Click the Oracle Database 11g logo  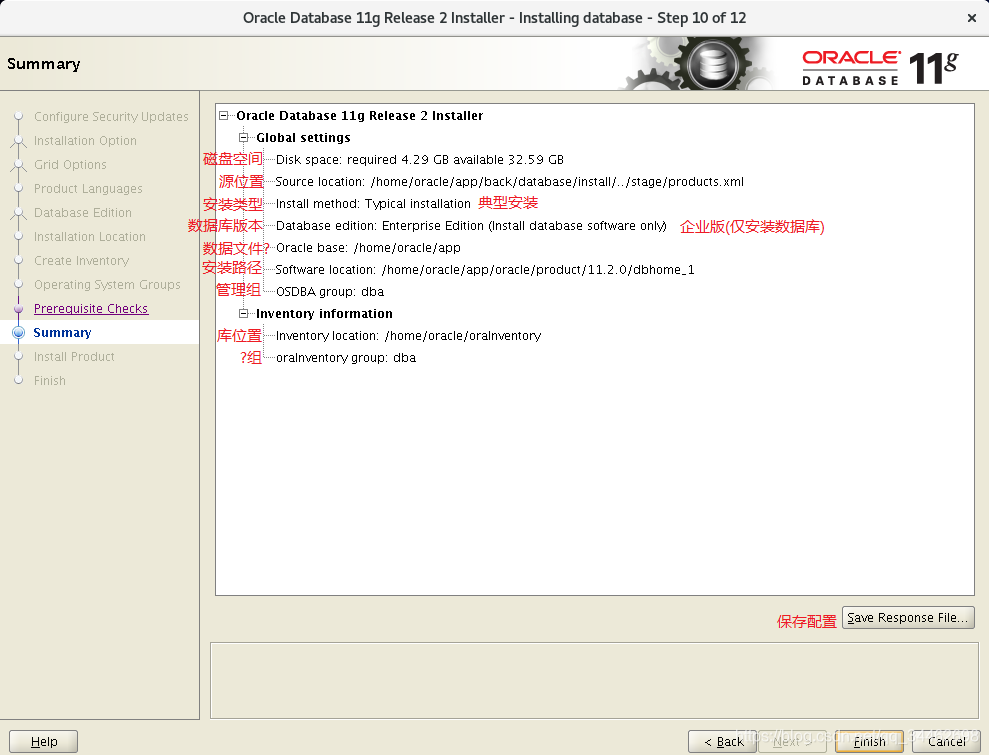click(x=880, y=67)
